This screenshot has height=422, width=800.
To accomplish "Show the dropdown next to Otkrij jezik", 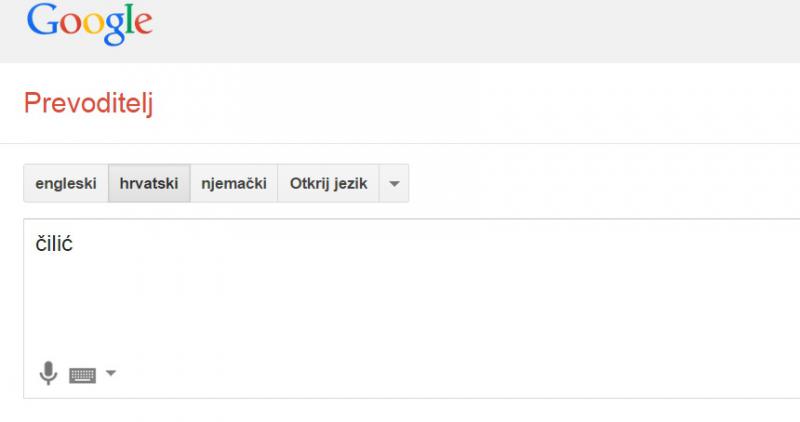I will pos(394,184).
